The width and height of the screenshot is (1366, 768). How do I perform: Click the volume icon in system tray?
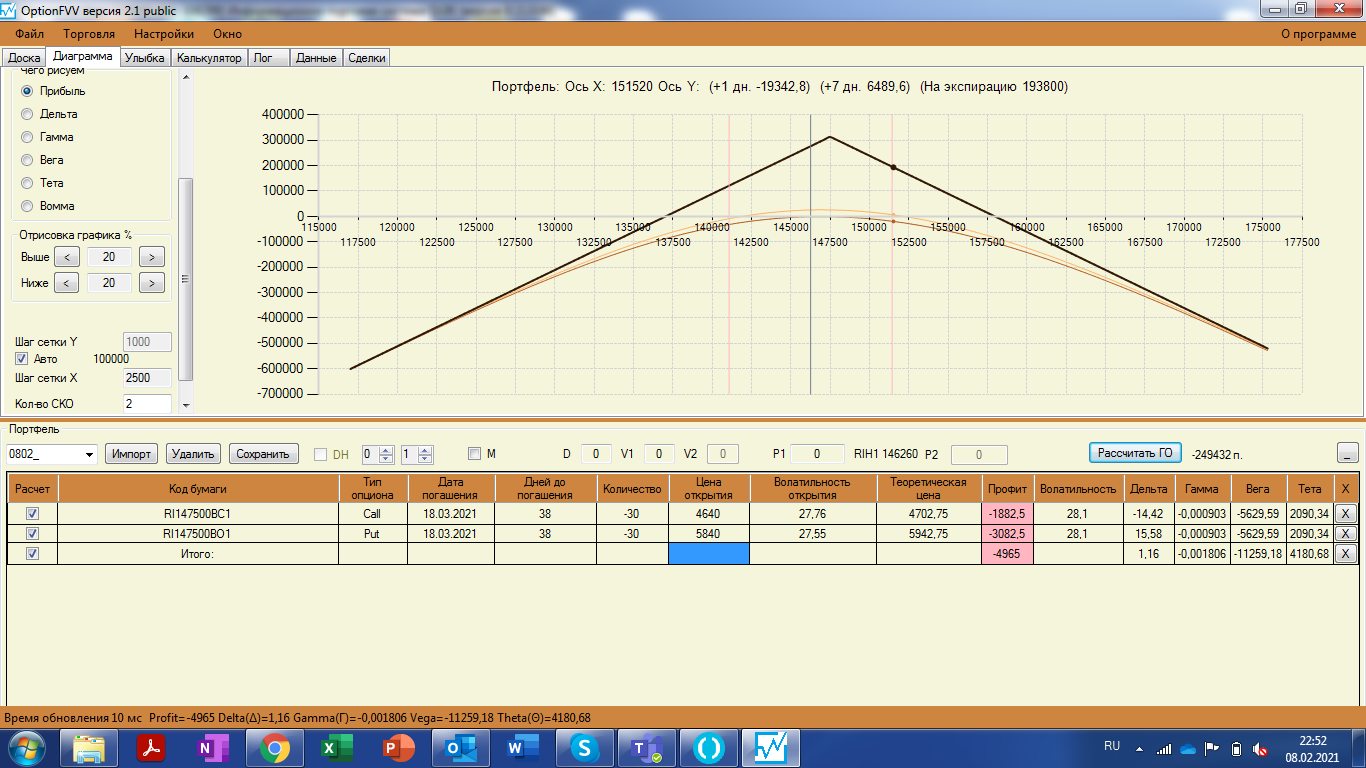(x=1262, y=748)
